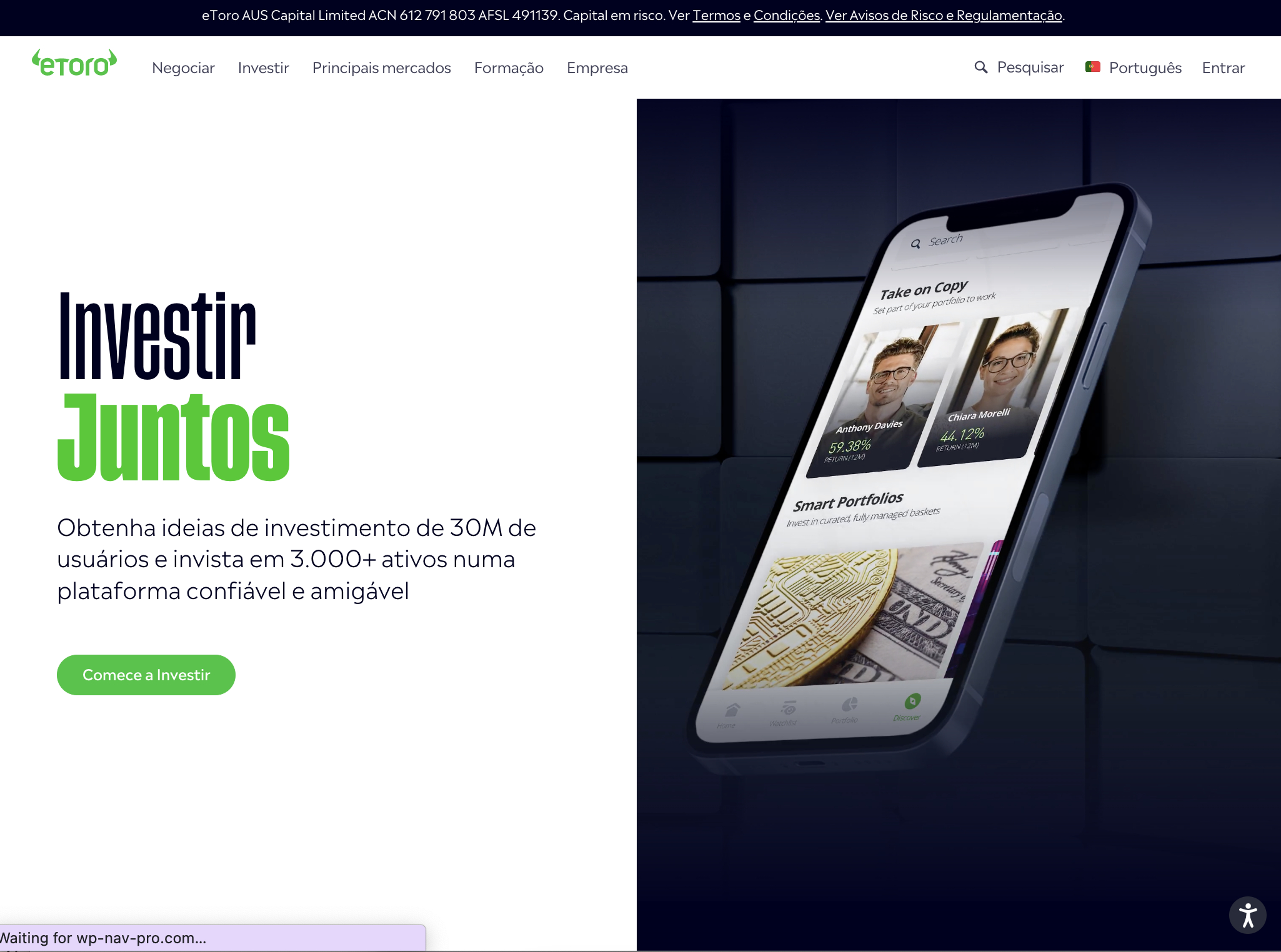Open the Termos link in banner
The width and height of the screenshot is (1281, 952).
716,16
